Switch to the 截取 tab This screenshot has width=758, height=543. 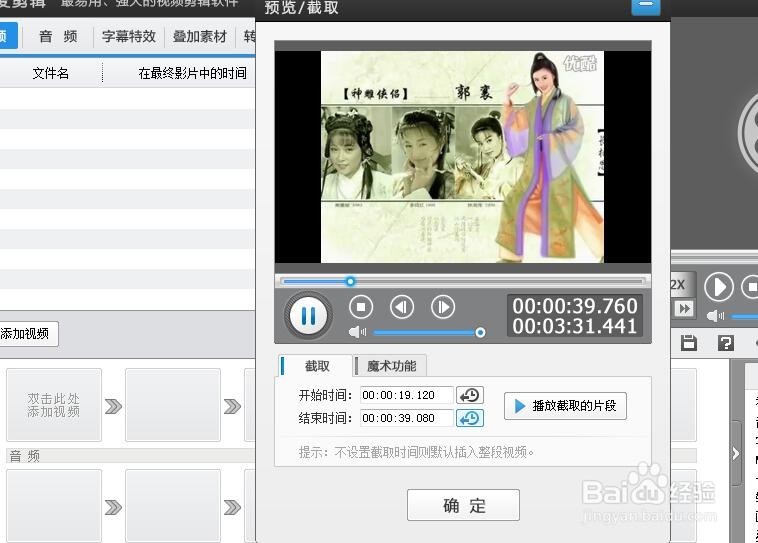(x=317, y=366)
